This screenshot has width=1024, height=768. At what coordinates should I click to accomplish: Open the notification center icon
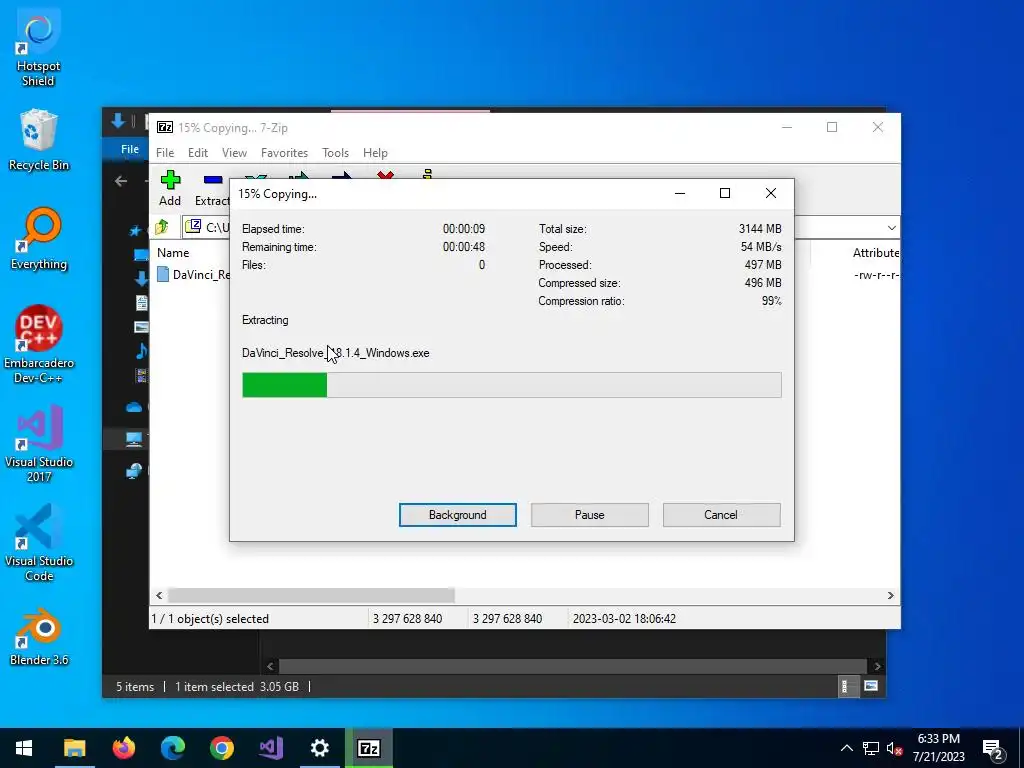993,749
